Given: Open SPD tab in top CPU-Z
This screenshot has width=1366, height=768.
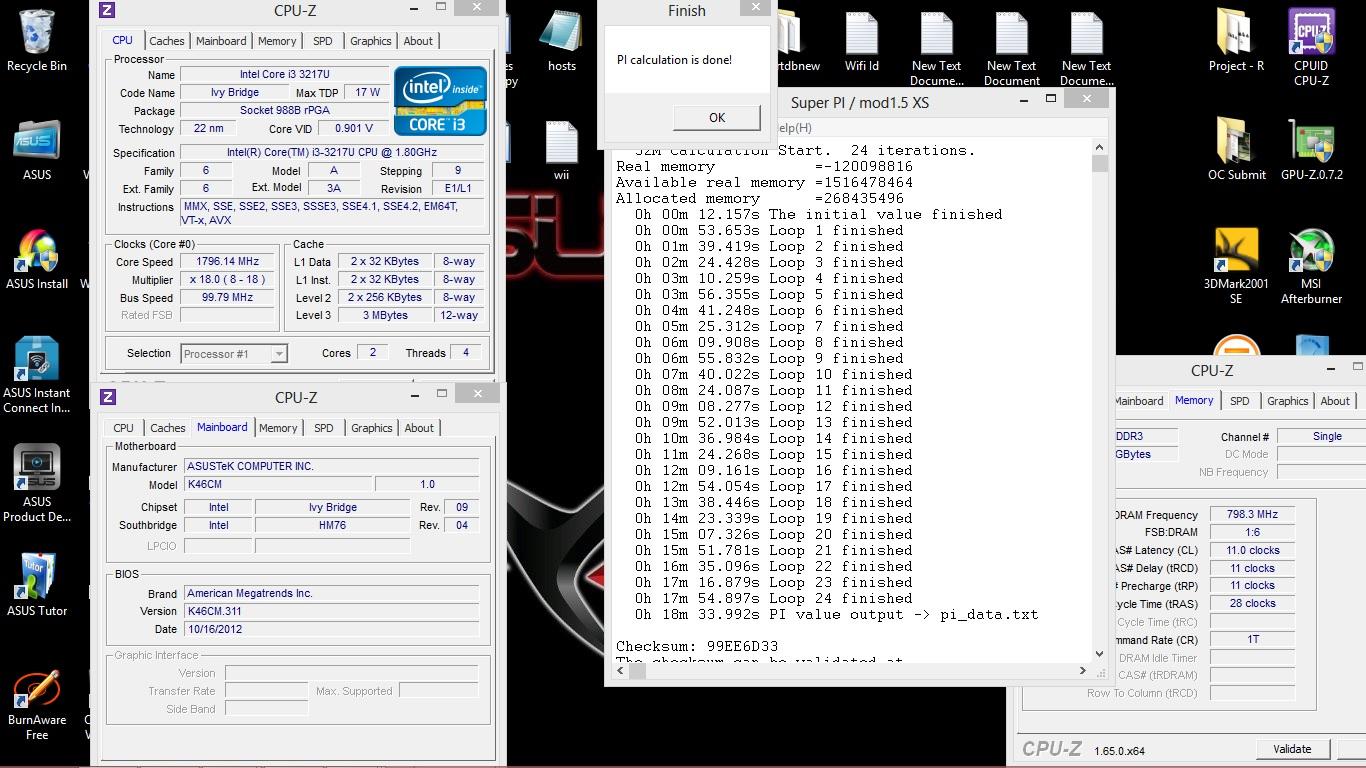Looking at the screenshot, I should [322, 41].
